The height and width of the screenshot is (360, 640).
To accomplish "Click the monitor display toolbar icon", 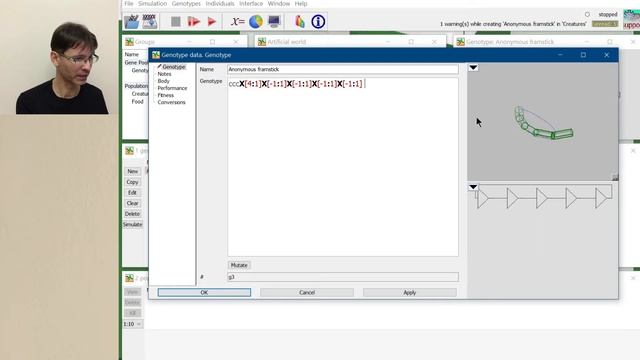I will click(x=274, y=22).
